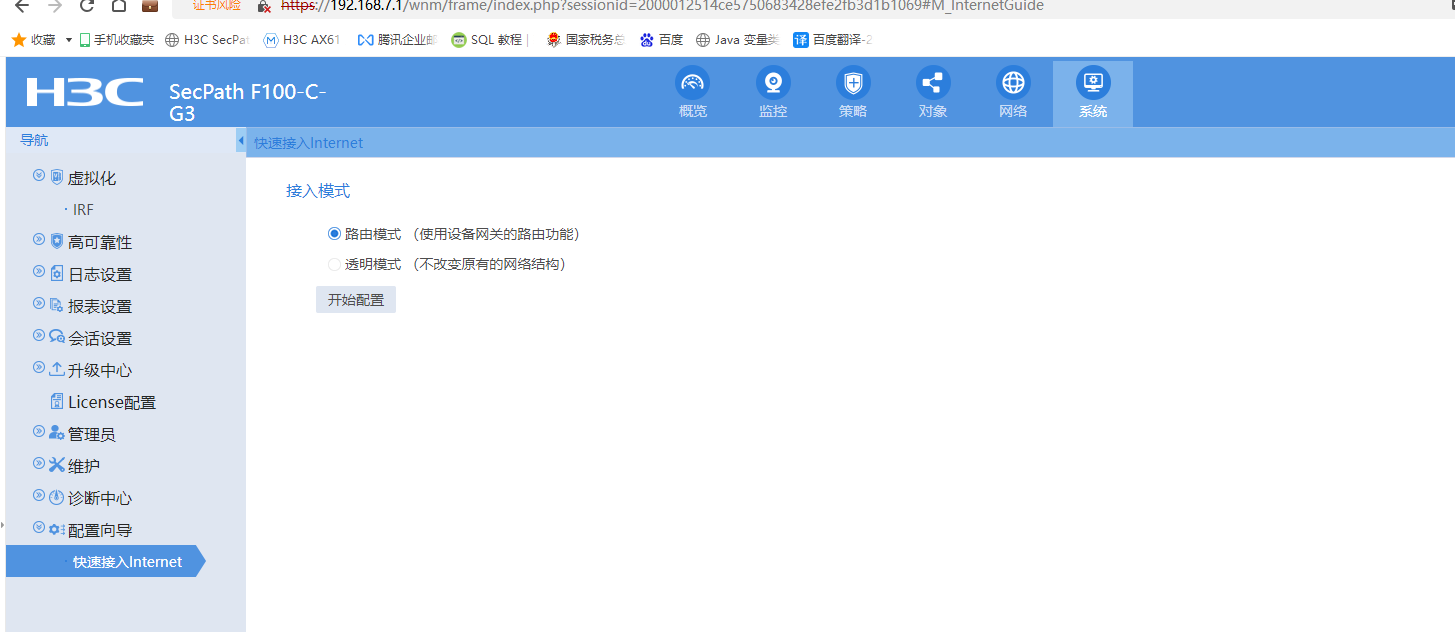
Task: Click the 导航 navigation header
Action: pyautogui.click(x=34, y=140)
